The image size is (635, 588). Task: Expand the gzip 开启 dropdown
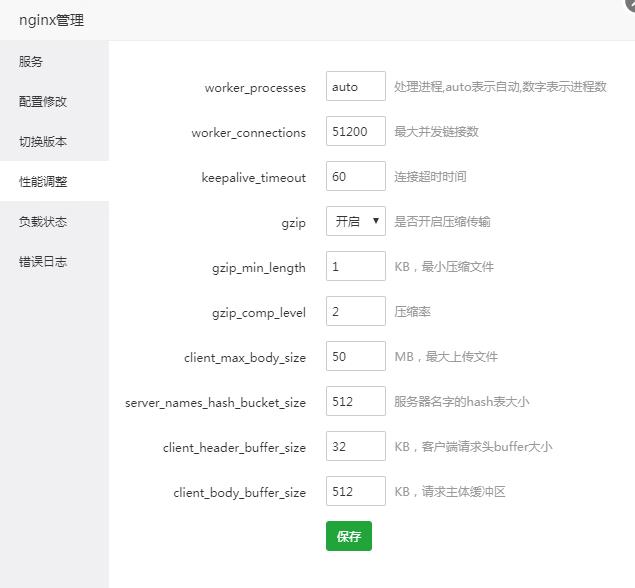point(356,221)
